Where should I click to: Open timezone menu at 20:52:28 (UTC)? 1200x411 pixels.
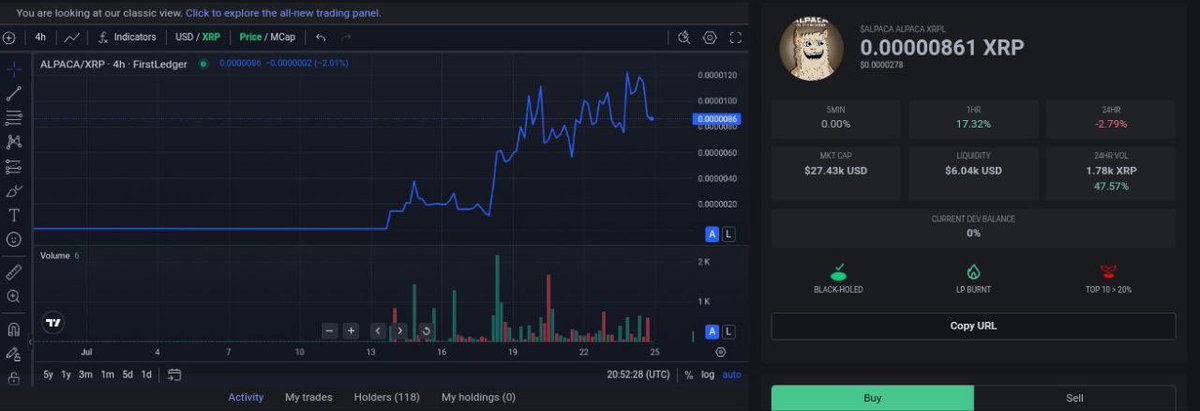(x=638, y=375)
